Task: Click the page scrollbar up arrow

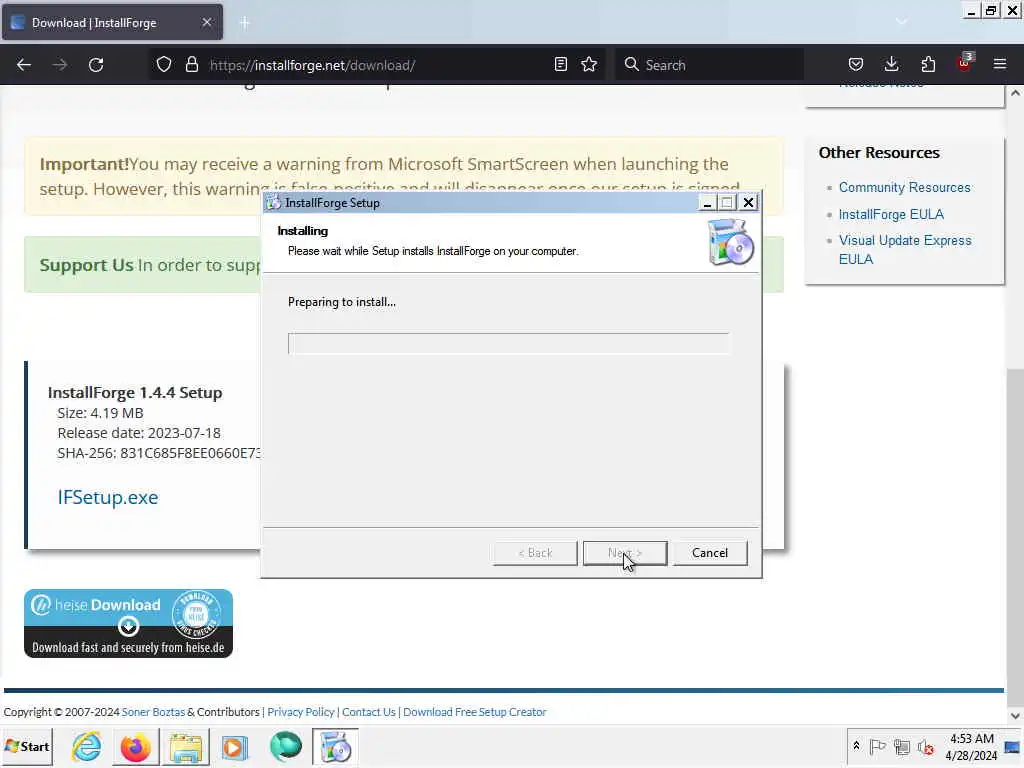Action: coord(1015,93)
